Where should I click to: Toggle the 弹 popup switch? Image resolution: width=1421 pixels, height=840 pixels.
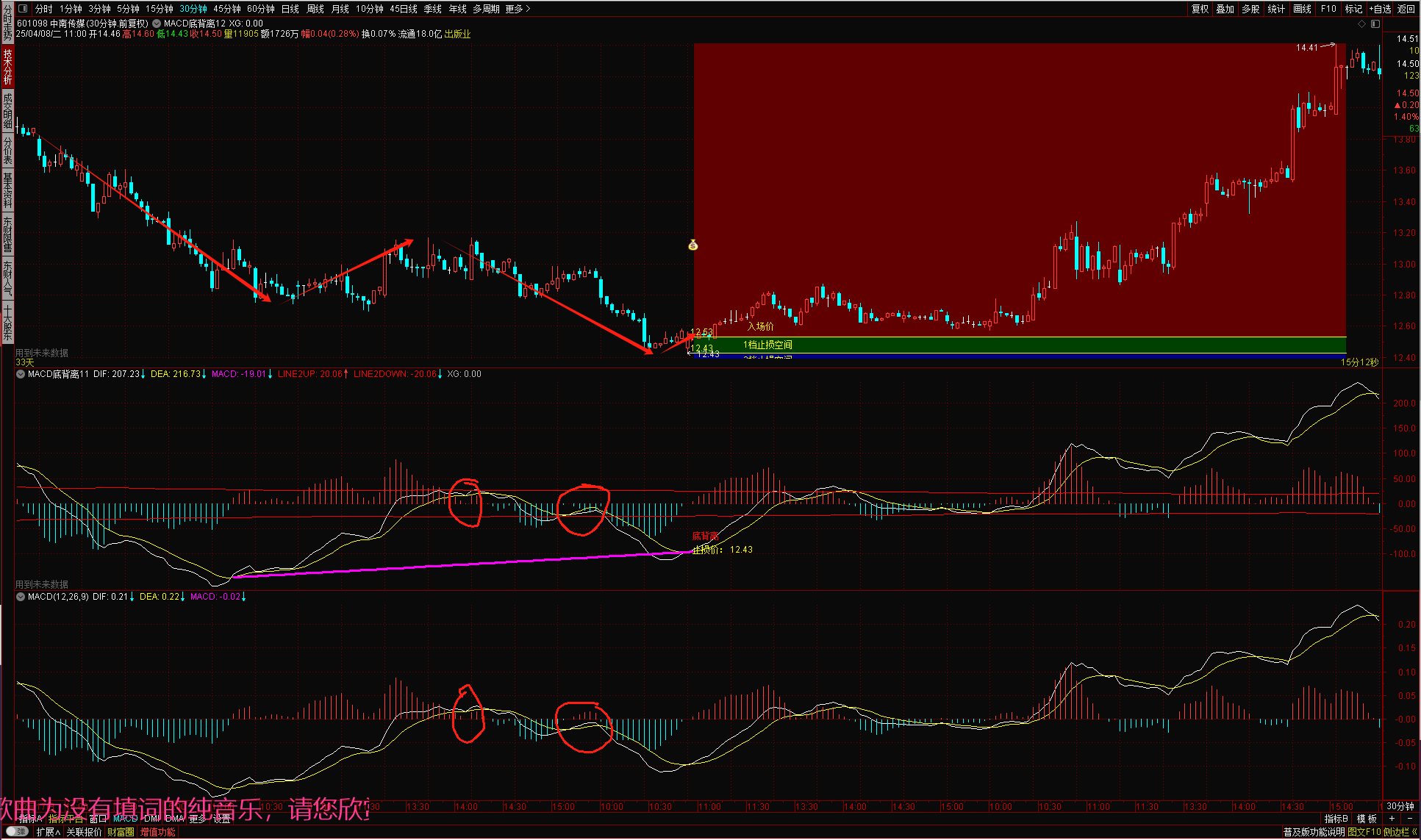(17, 832)
